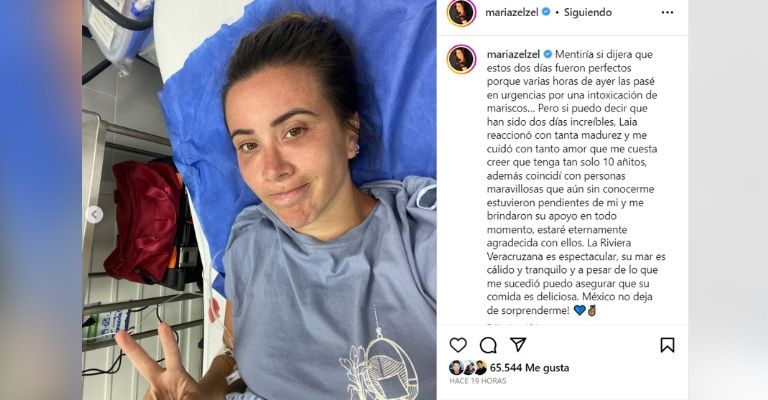
Task: Click the selfie photo in the post
Action: pyautogui.click(x=259, y=200)
